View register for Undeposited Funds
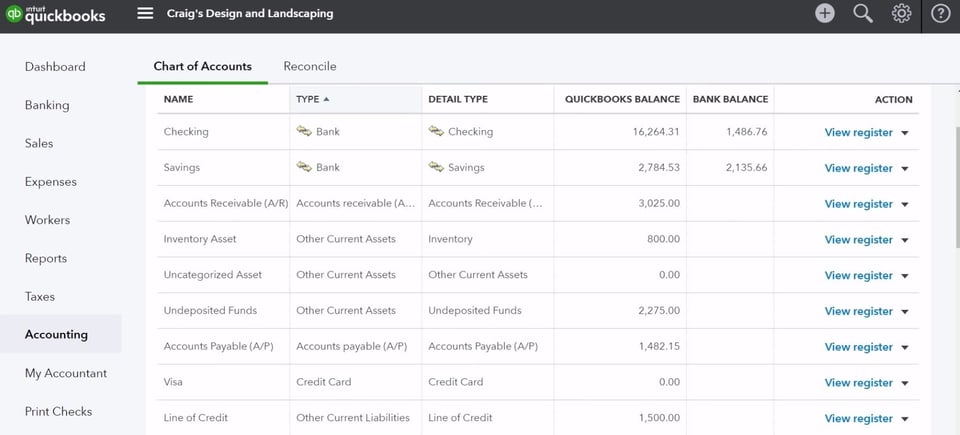960x435 pixels. (x=858, y=311)
